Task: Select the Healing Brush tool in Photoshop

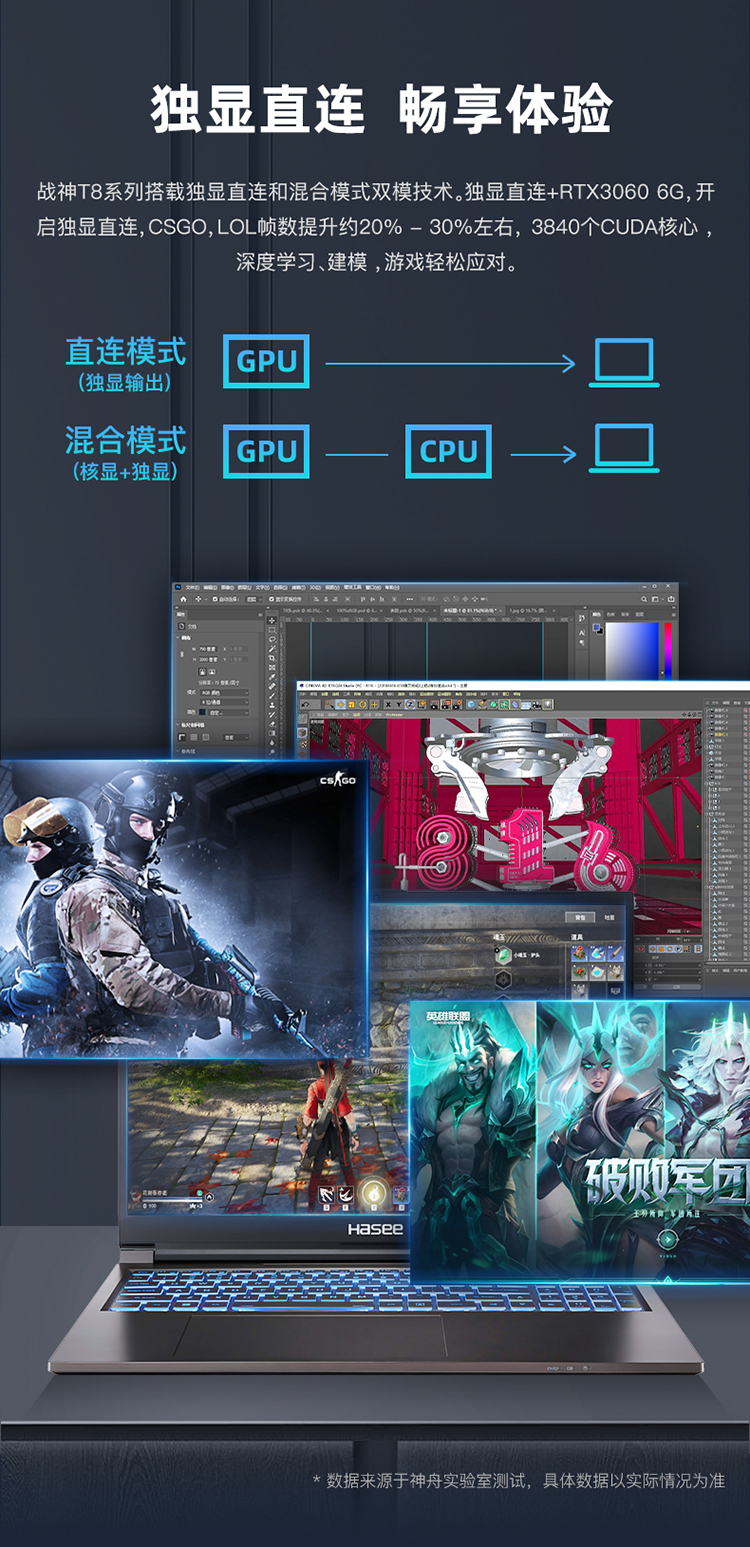Action: pos(272,686)
